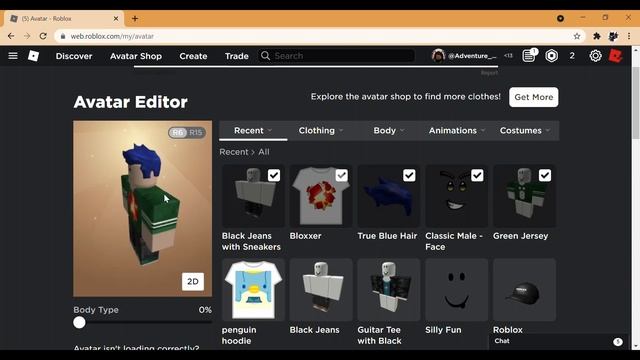Select the Guitar Tee with Black thumbnail
The height and width of the screenshot is (360, 640).
[389, 290]
